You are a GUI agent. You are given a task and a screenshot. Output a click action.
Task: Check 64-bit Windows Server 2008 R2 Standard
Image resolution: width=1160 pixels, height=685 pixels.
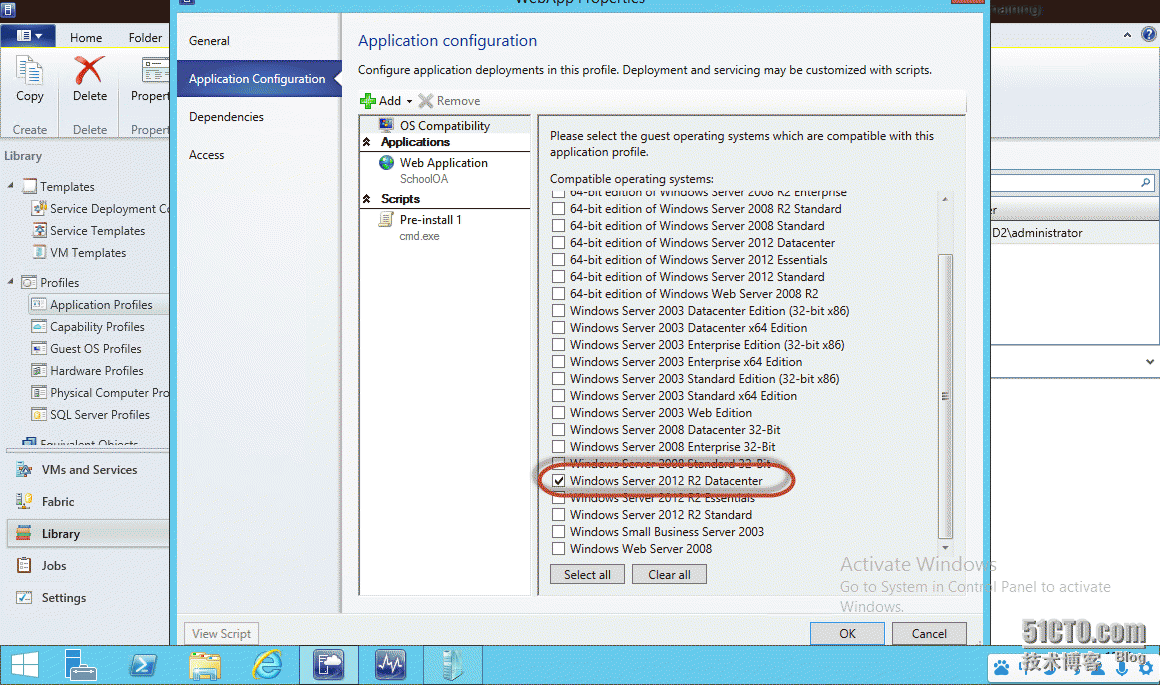559,209
